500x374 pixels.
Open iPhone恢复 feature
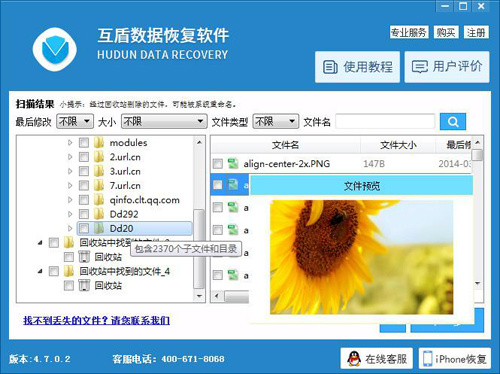455,359
